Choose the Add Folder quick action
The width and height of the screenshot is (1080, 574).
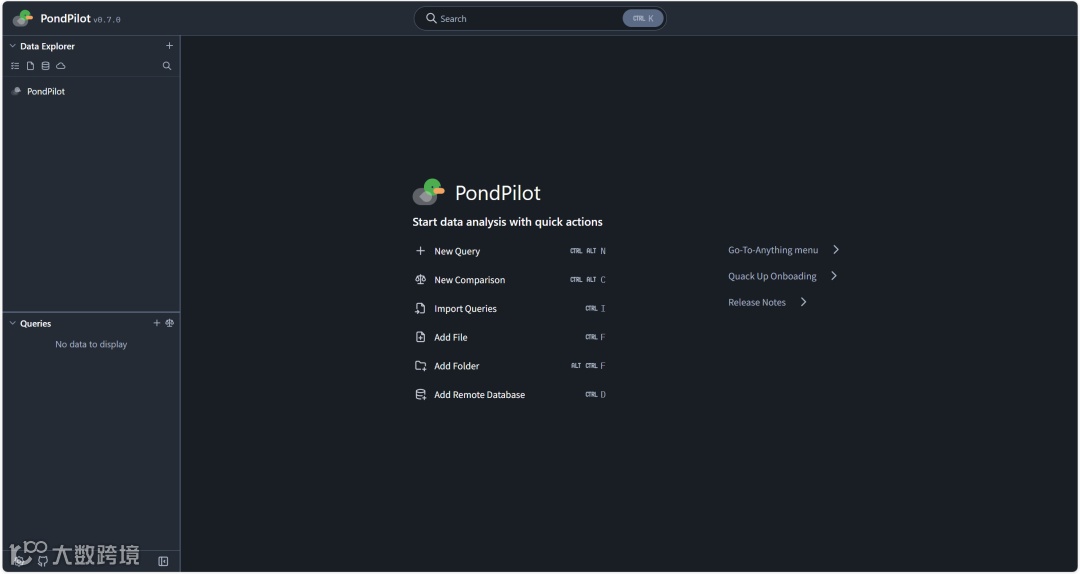(510, 366)
